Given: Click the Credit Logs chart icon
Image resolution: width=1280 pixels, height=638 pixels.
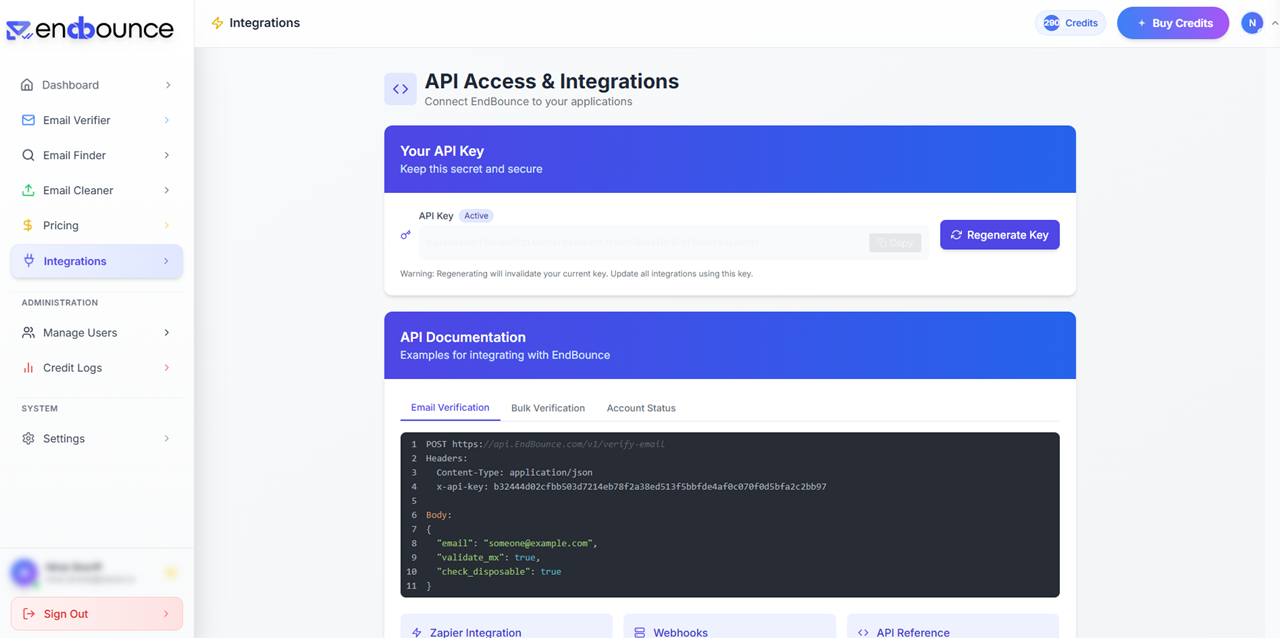Looking at the screenshot, I should (x=28, y=367).
